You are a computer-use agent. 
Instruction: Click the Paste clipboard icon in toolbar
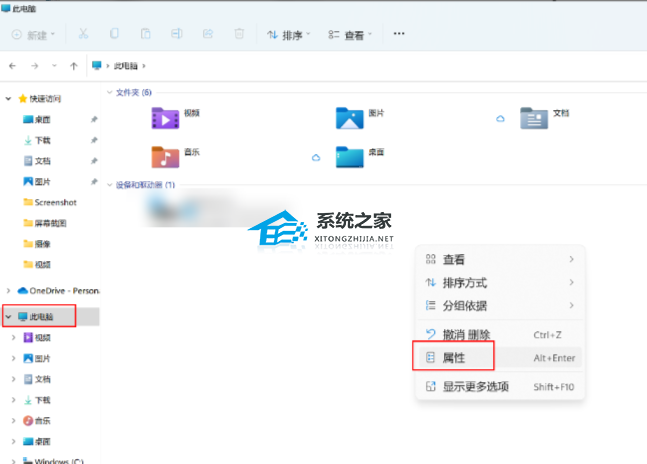(x=146, y=34)
